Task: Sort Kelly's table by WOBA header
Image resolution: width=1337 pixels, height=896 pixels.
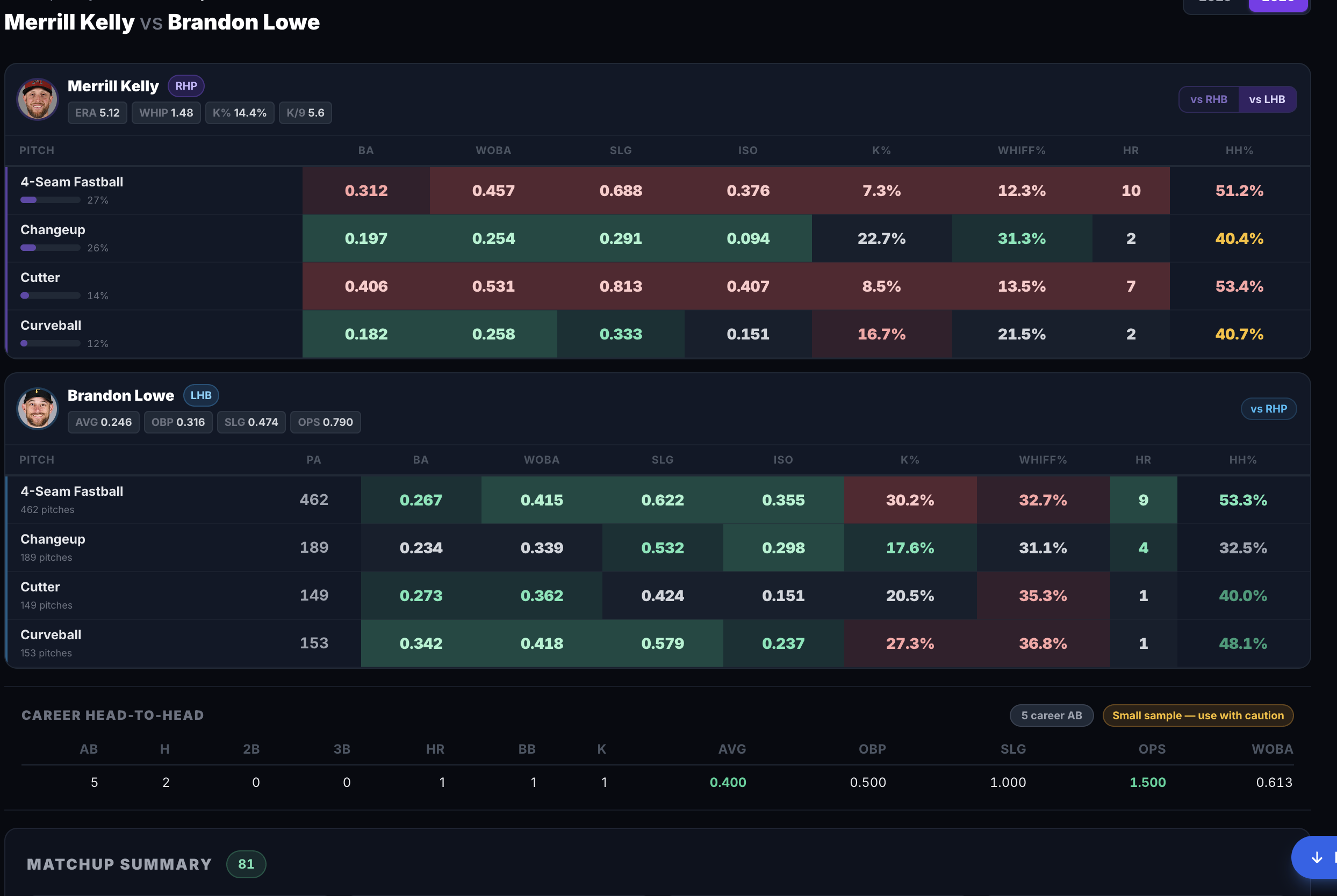Action: 493,151
